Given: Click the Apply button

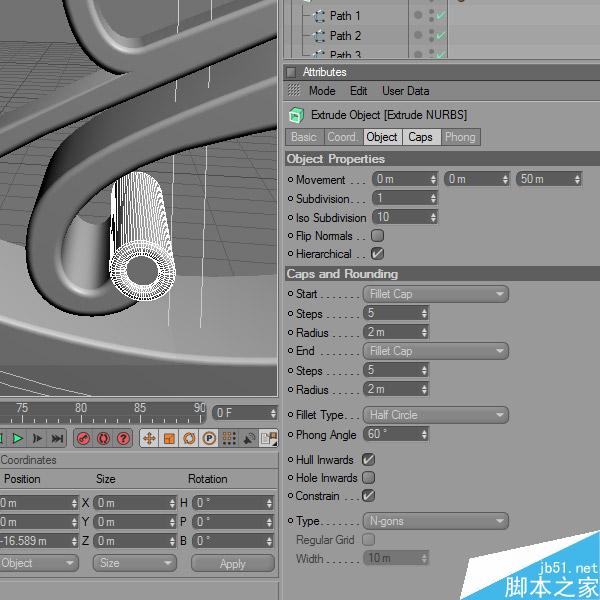Looking at the screenshot, I should pyautogui.click(x=233, y=563).
